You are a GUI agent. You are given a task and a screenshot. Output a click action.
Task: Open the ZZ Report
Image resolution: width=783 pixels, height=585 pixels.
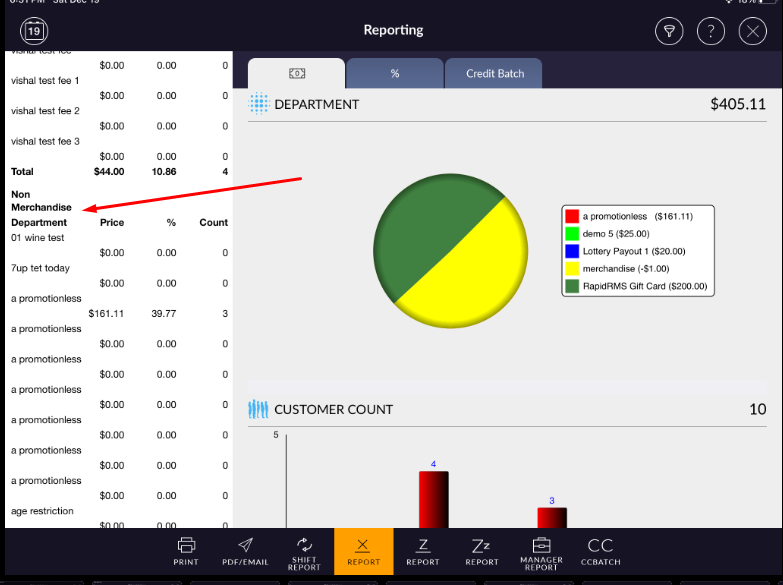click(481, 551)
